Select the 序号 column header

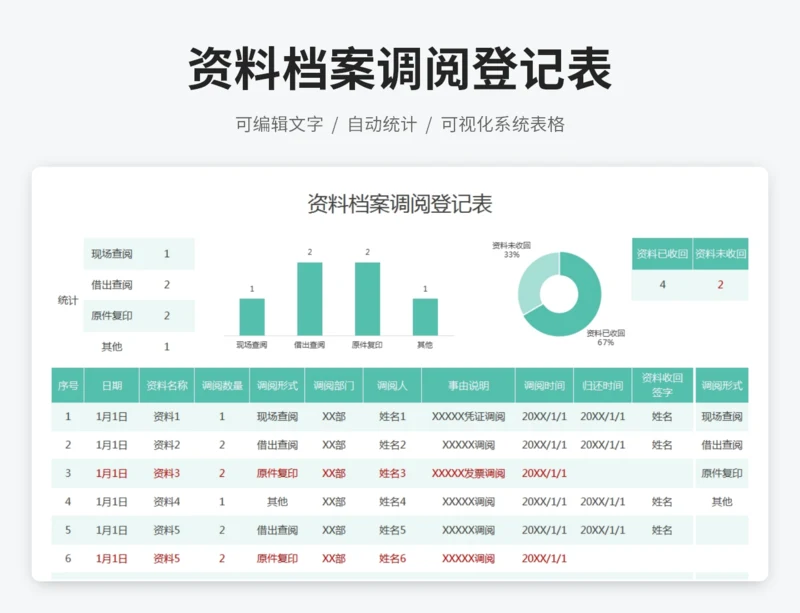[68, 385]
